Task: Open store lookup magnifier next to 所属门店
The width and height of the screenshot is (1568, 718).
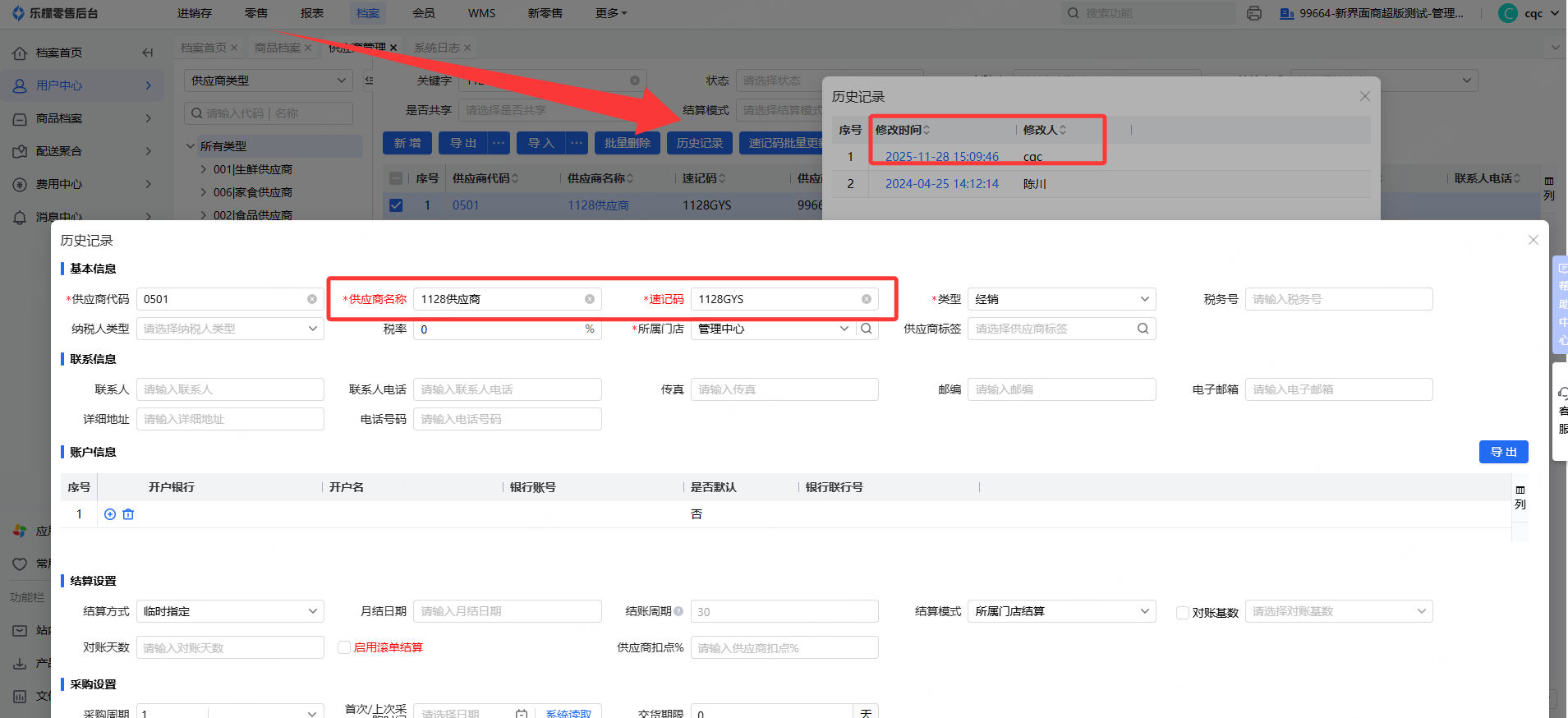Action: pyautogui.click(x=867, y=329)
